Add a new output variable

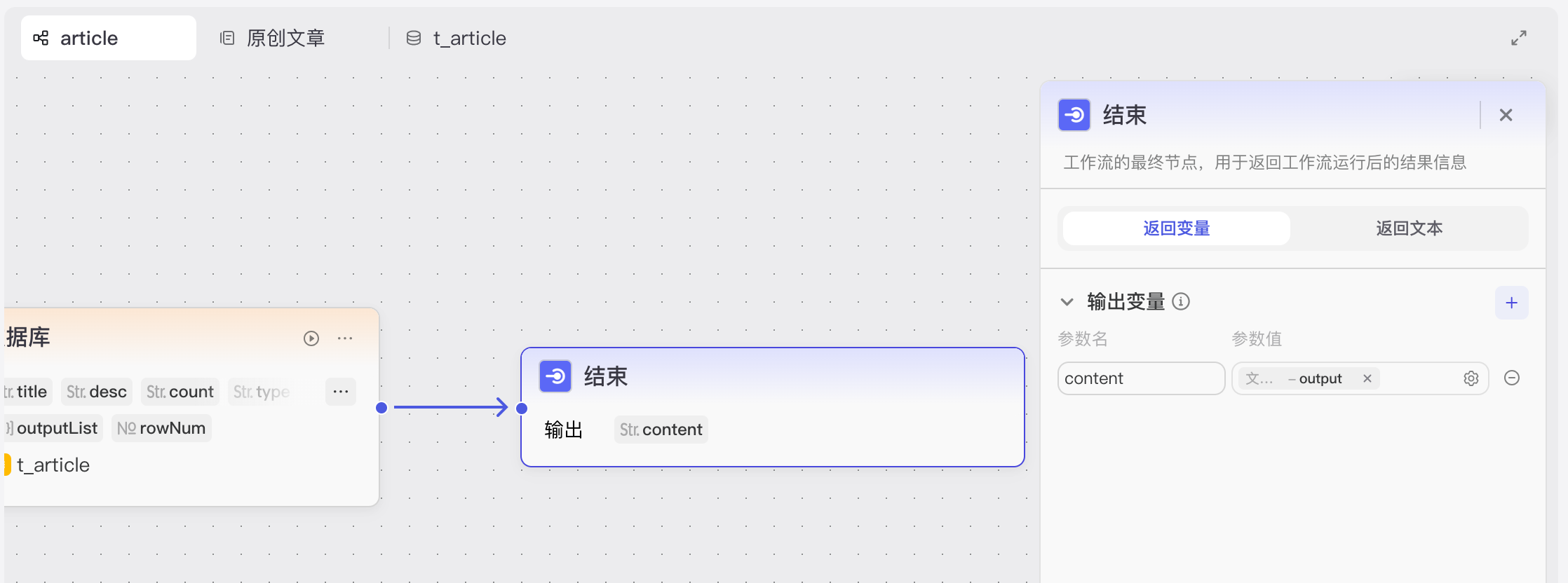click(x=1511, y=303)
